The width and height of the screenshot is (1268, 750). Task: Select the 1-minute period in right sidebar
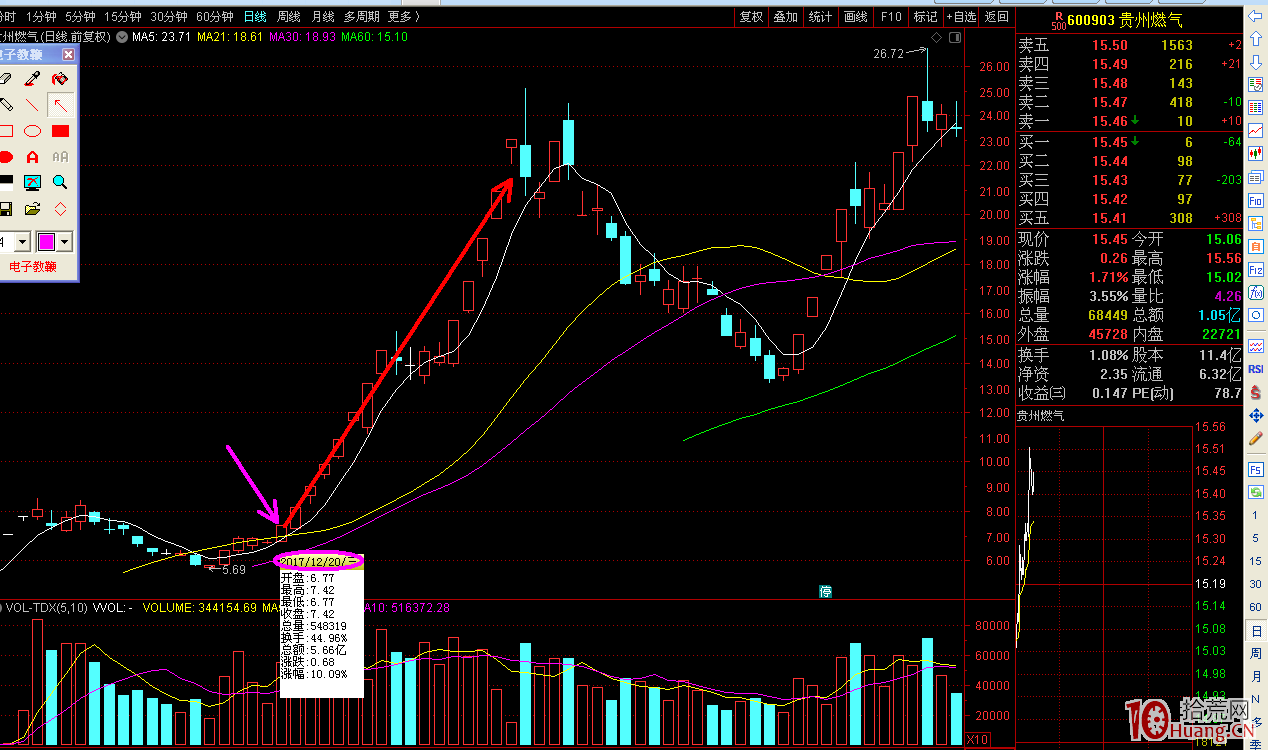point(1255,515)
